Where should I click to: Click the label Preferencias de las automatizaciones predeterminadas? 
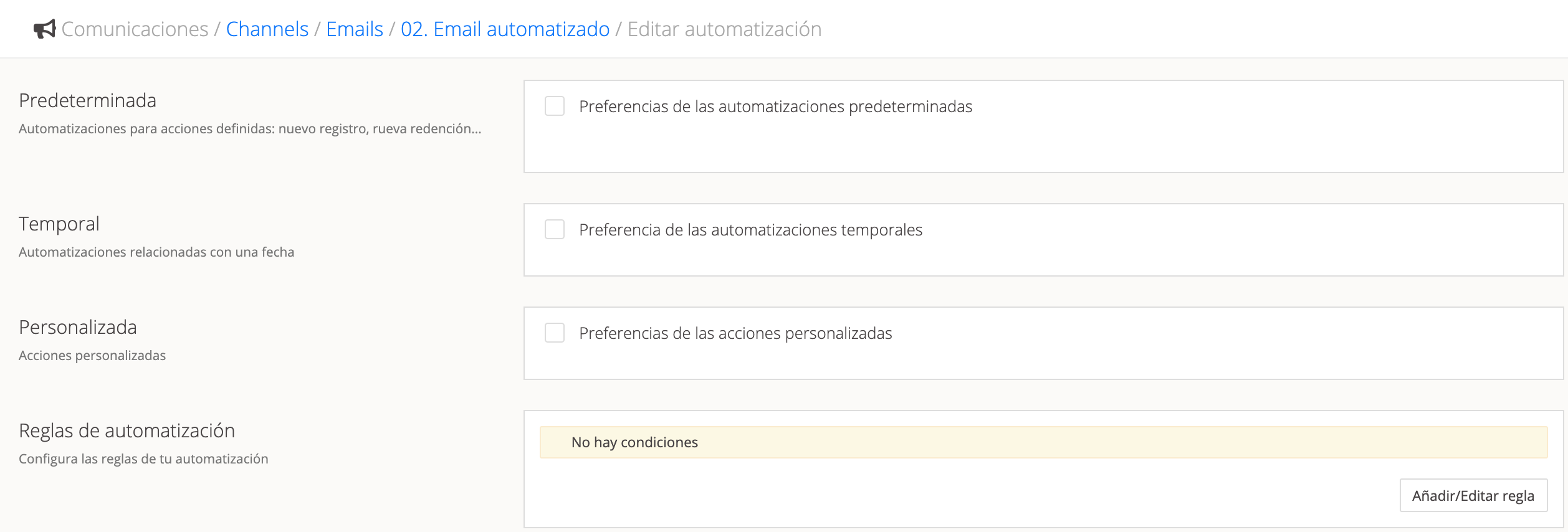[x=775, y=107]
